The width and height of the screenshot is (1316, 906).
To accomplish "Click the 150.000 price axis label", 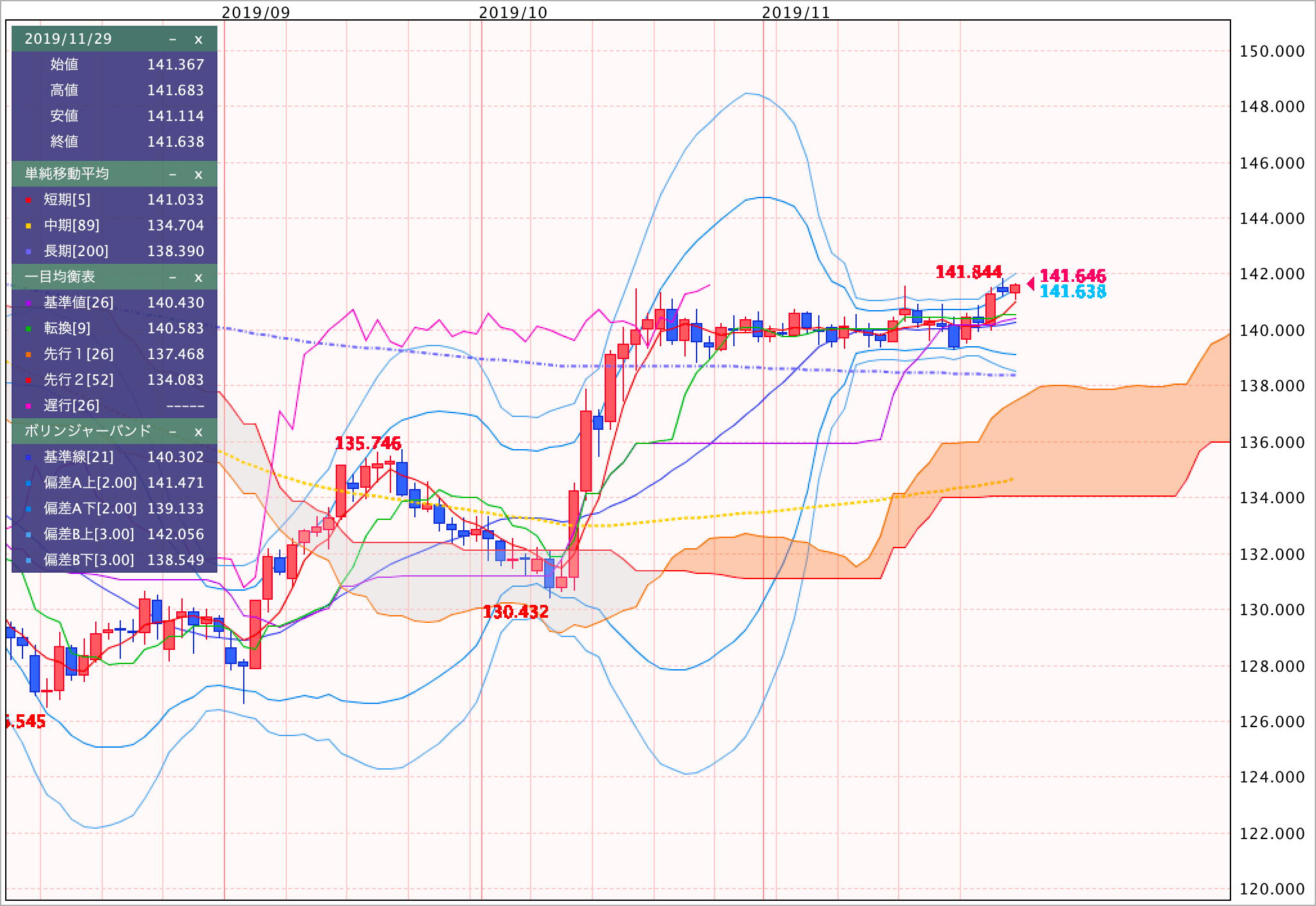I will coord(1272,51).
